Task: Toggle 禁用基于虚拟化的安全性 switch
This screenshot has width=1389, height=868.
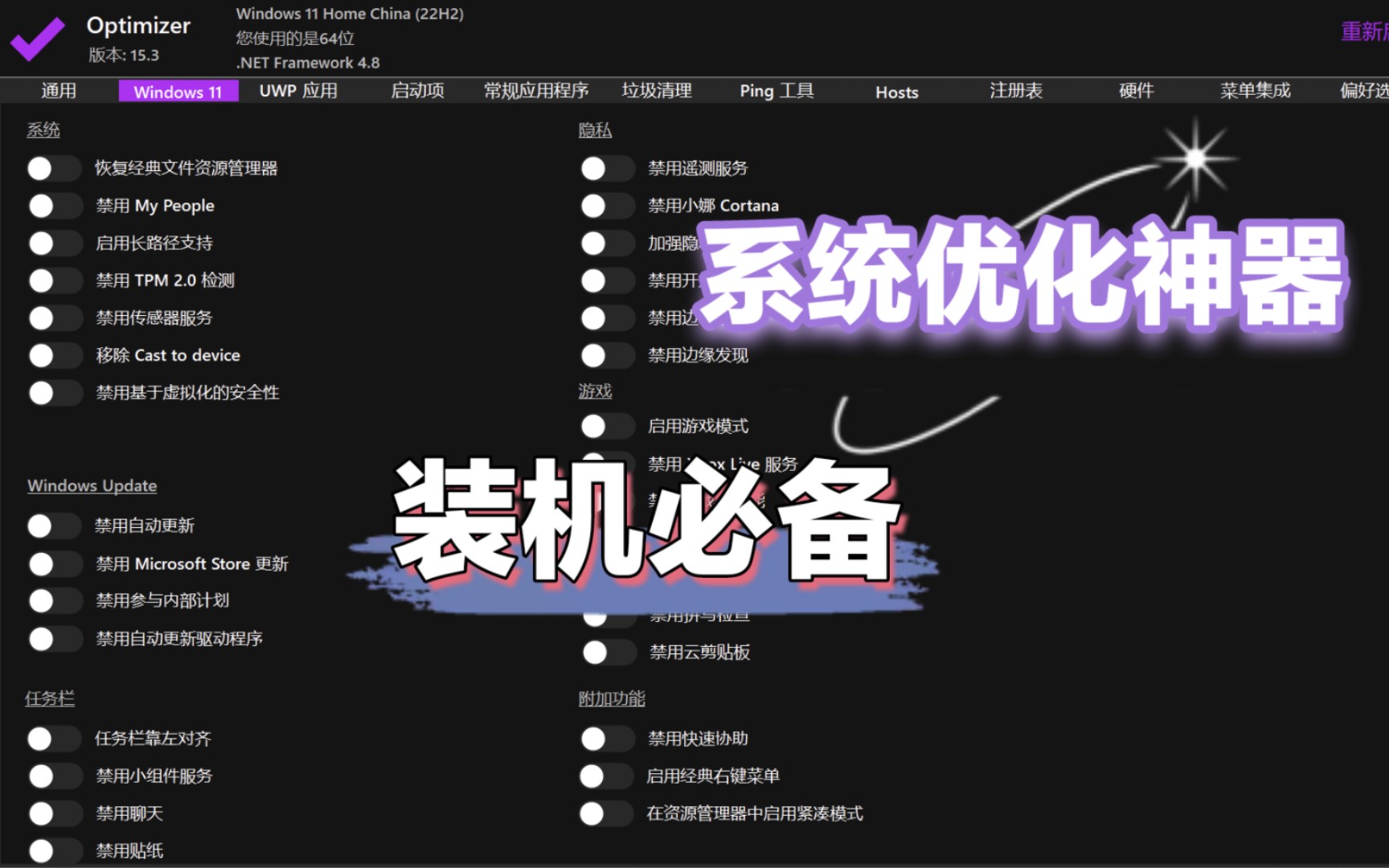Action: click(x=55, y=392)
